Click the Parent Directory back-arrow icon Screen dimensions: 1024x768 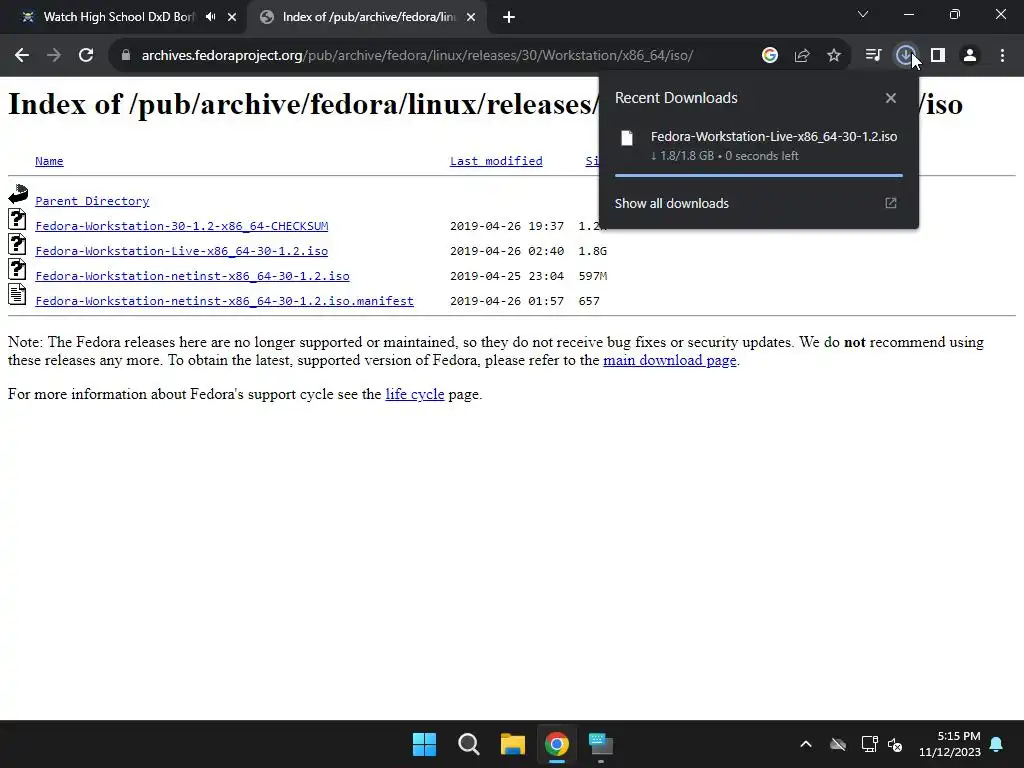pyautogui.click(x=18, y=193)
